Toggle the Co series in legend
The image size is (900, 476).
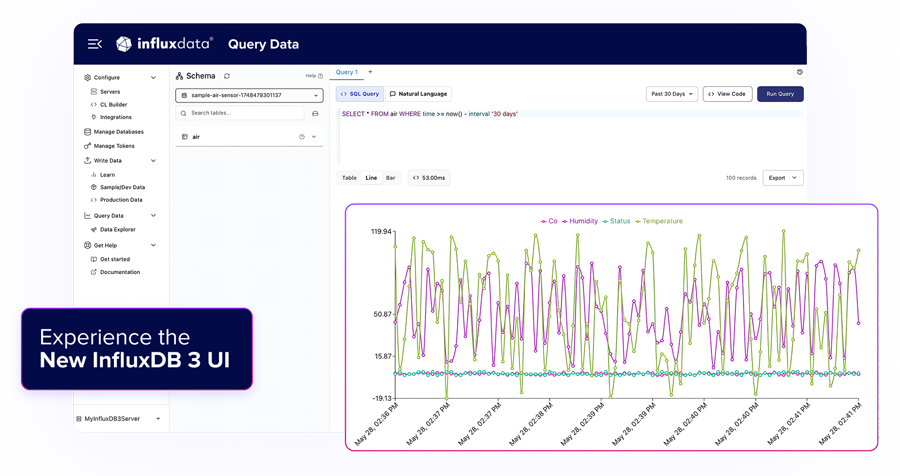point(549,221)
